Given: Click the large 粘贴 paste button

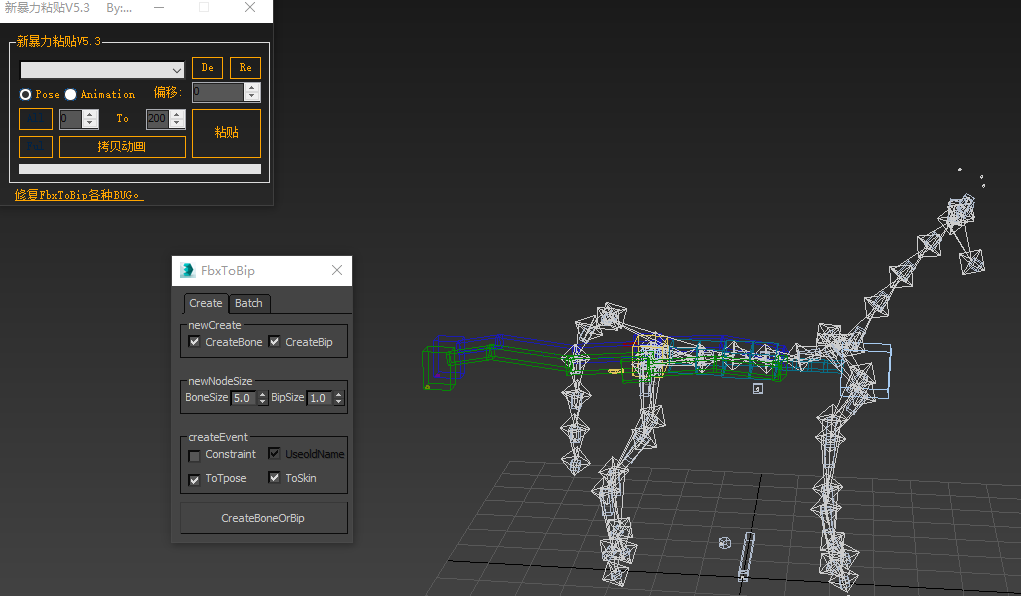Looking at the screenshot, I should click(226, 133).
